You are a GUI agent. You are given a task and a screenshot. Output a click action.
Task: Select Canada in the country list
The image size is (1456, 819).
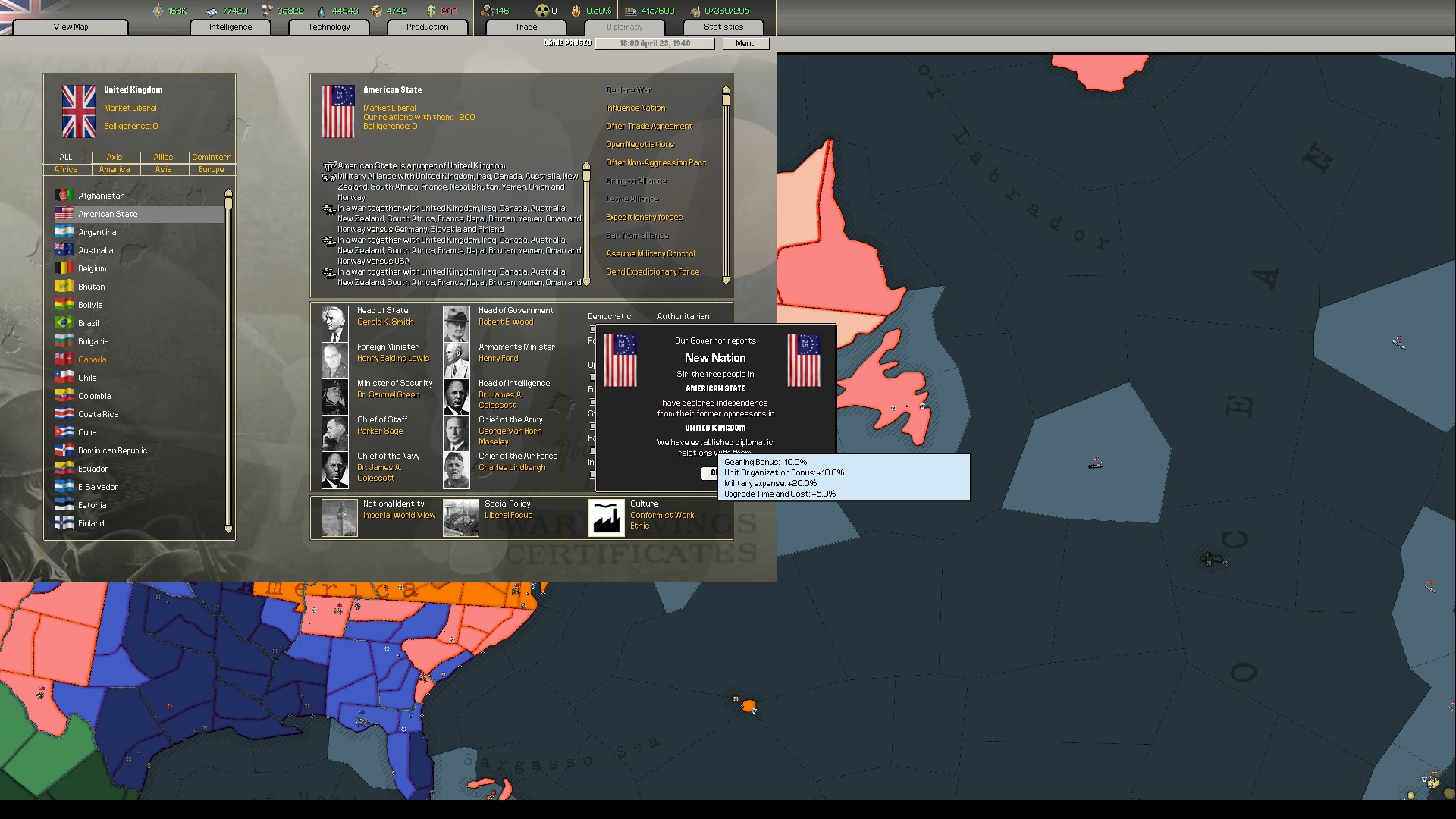(92, 359)
